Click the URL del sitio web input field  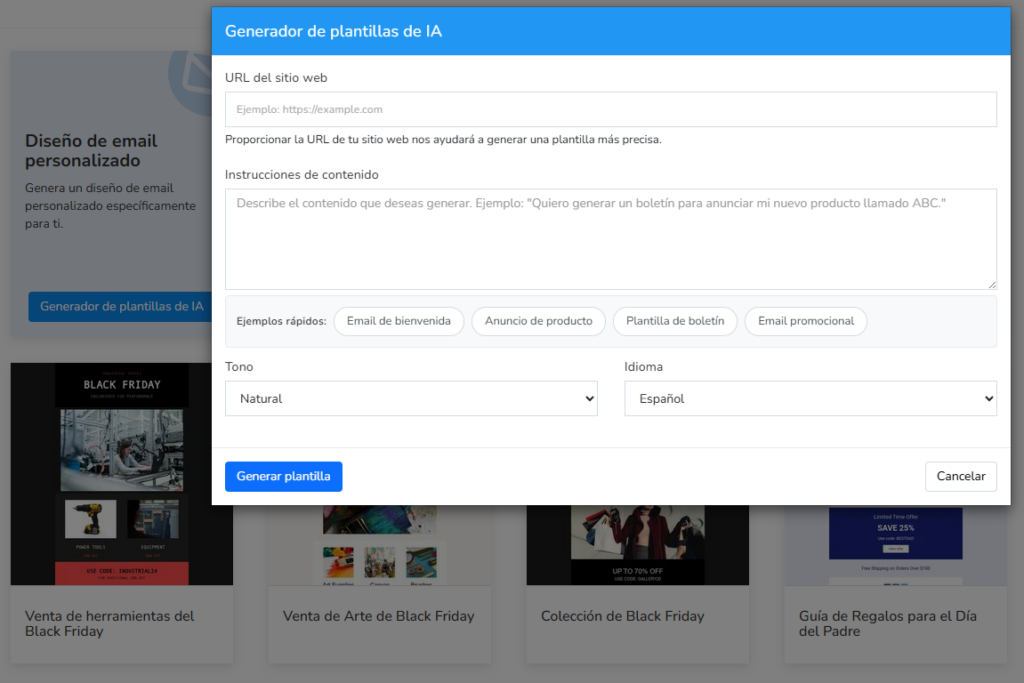click(x=610, y=109)
